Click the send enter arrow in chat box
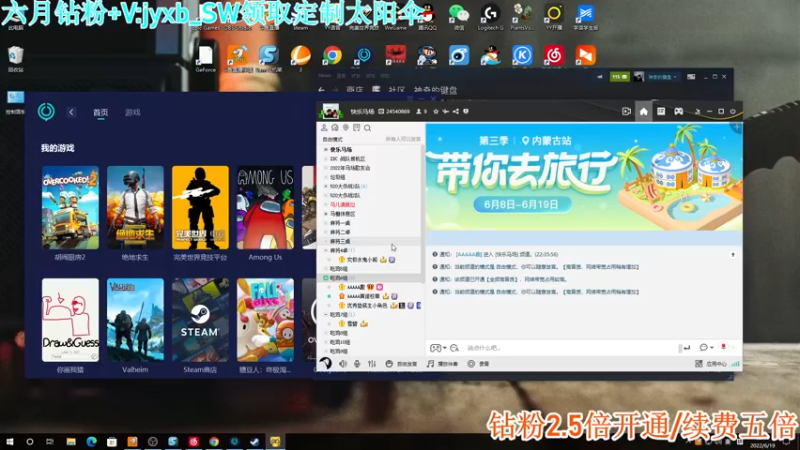 687,348
